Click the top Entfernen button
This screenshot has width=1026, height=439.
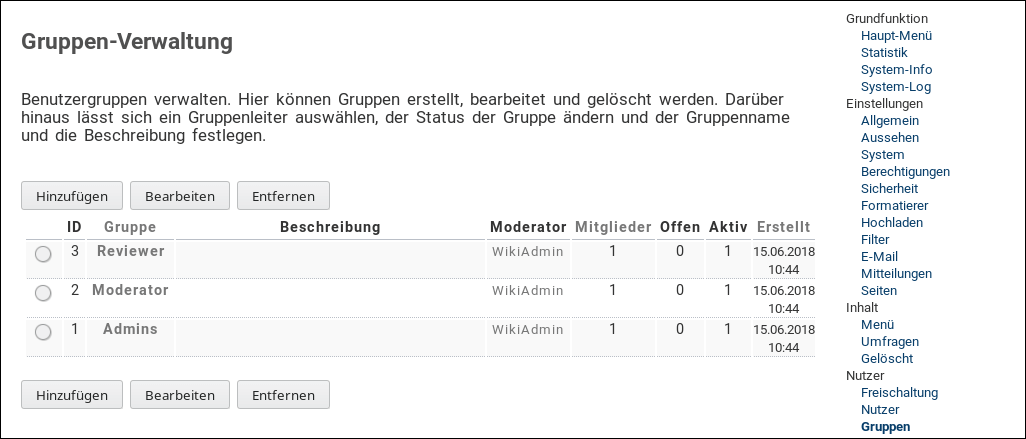click(x=283, y=195)
